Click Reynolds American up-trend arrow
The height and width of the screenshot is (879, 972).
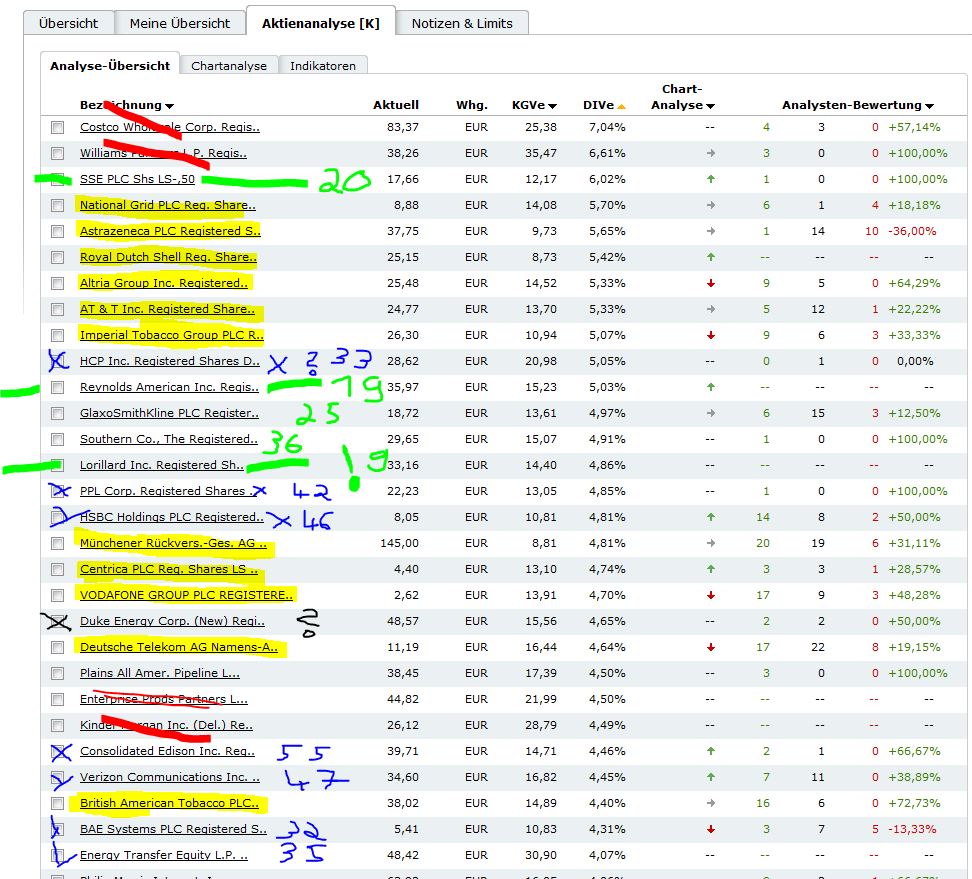click(x=710, y=387)
